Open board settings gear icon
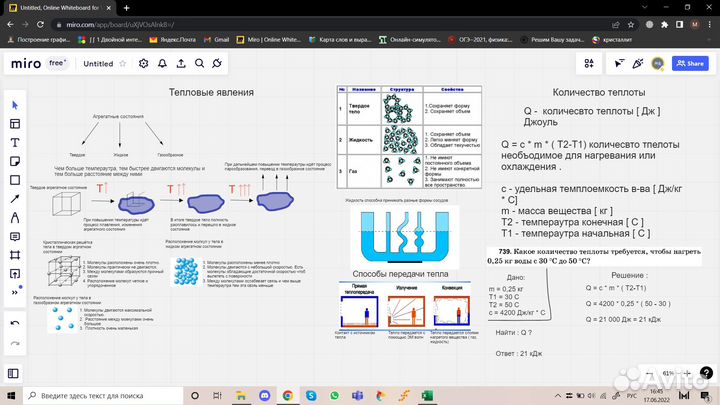Screen dimensions: 720x405 tap(145, 63)
